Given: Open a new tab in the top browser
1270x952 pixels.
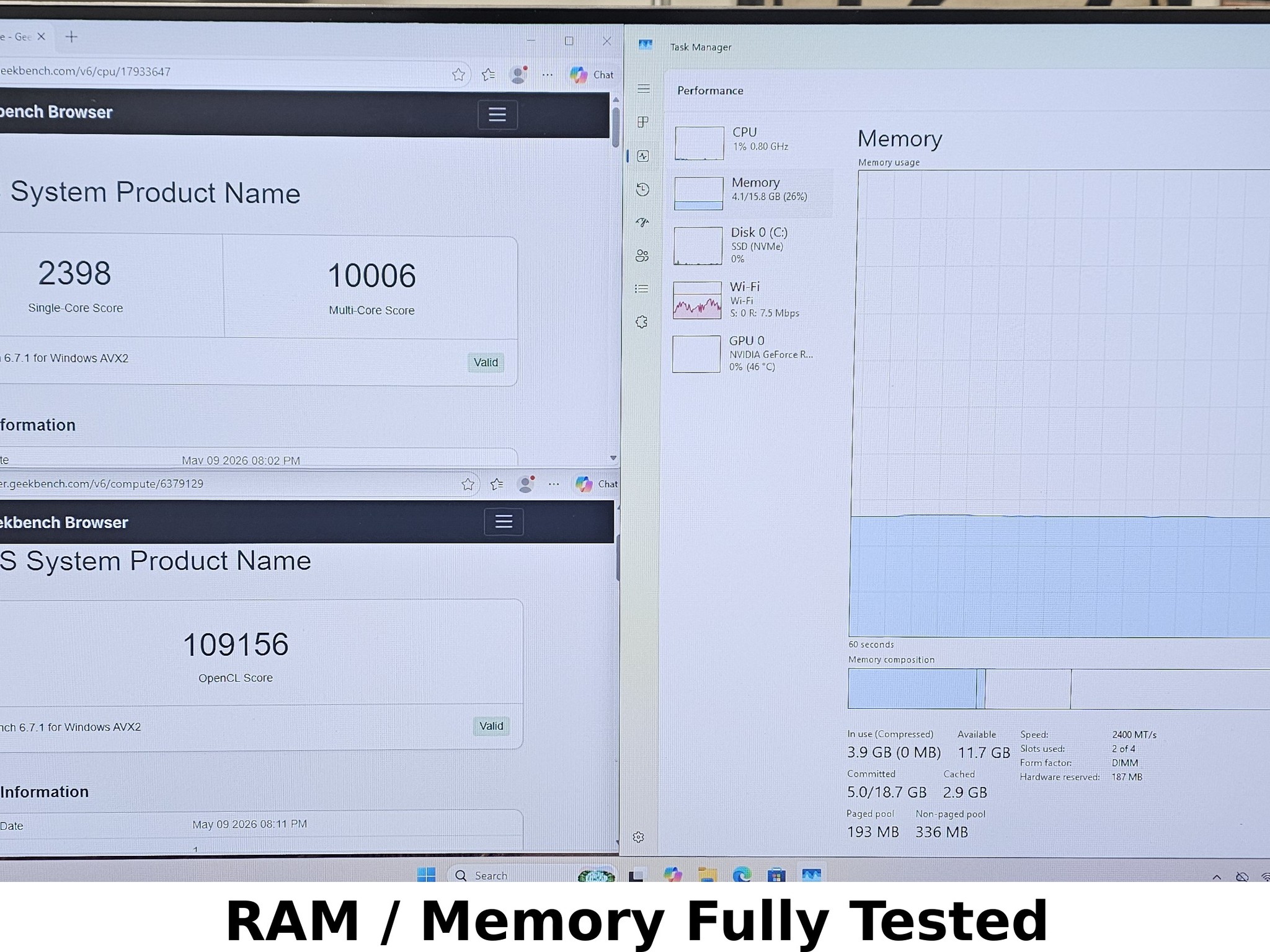Looking at the screenshot, I should tap(71, 37).
